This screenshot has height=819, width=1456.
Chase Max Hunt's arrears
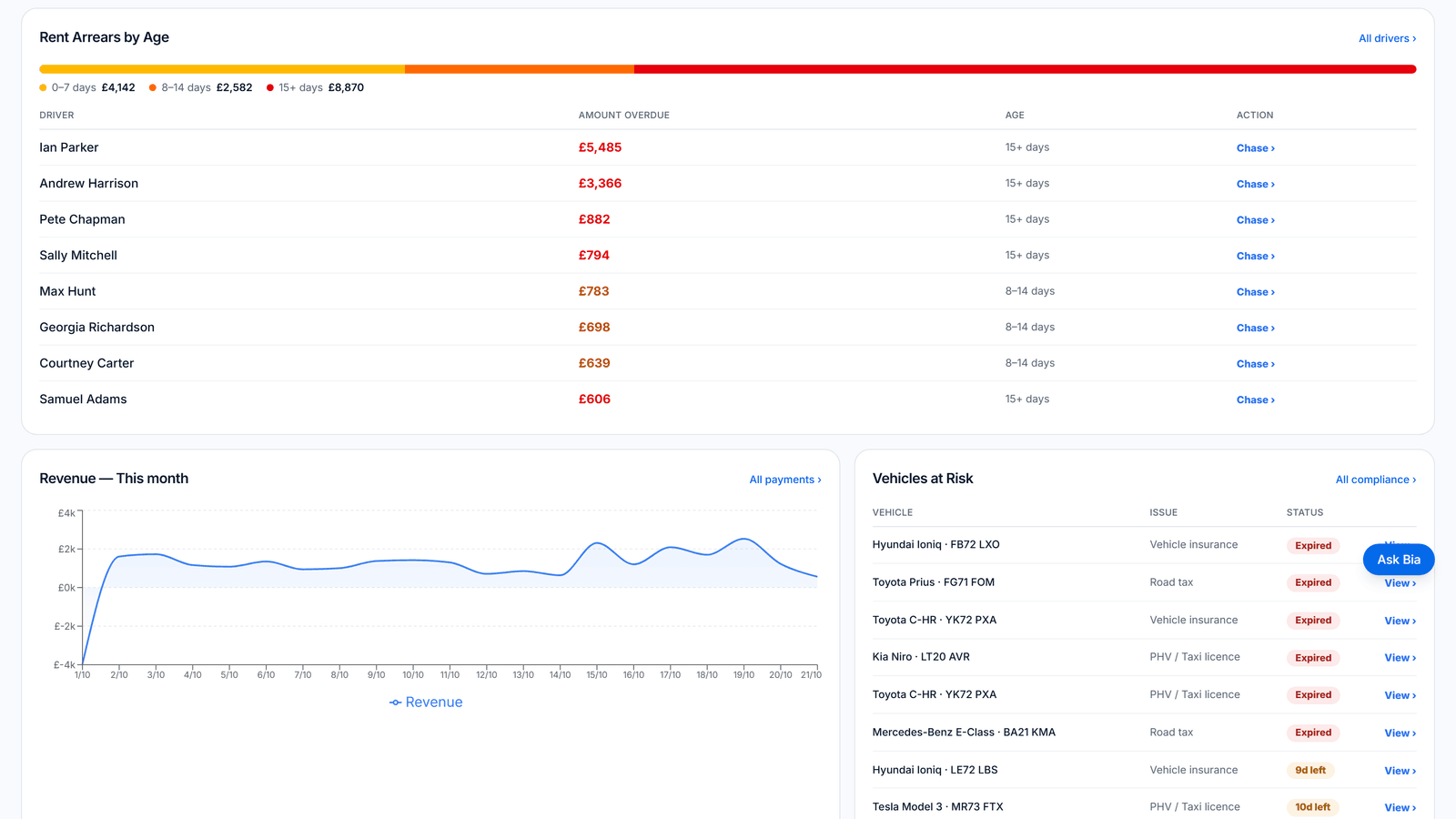point(1255,292)
